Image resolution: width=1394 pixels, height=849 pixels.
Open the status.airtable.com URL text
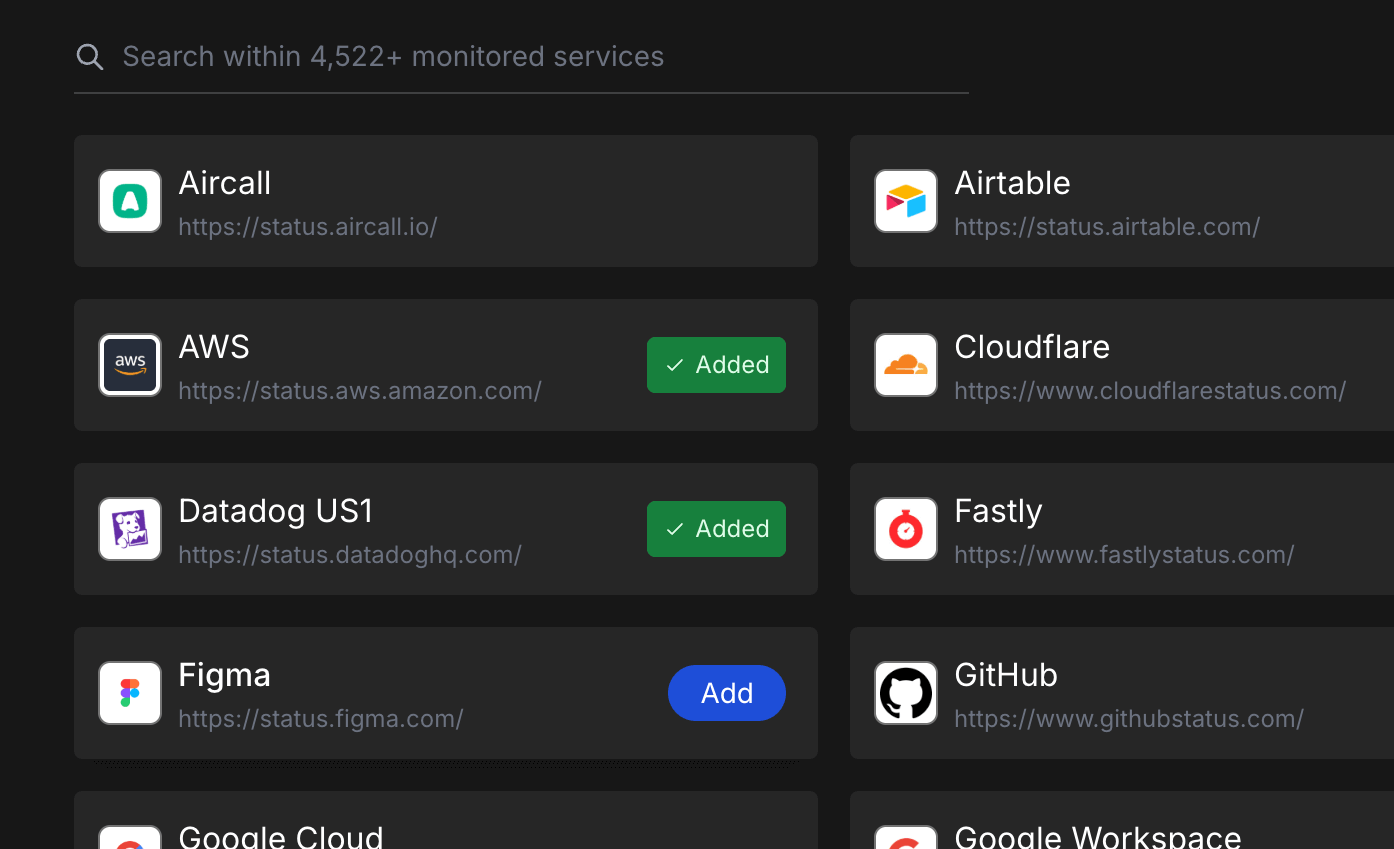click(x=1107, y=227)
